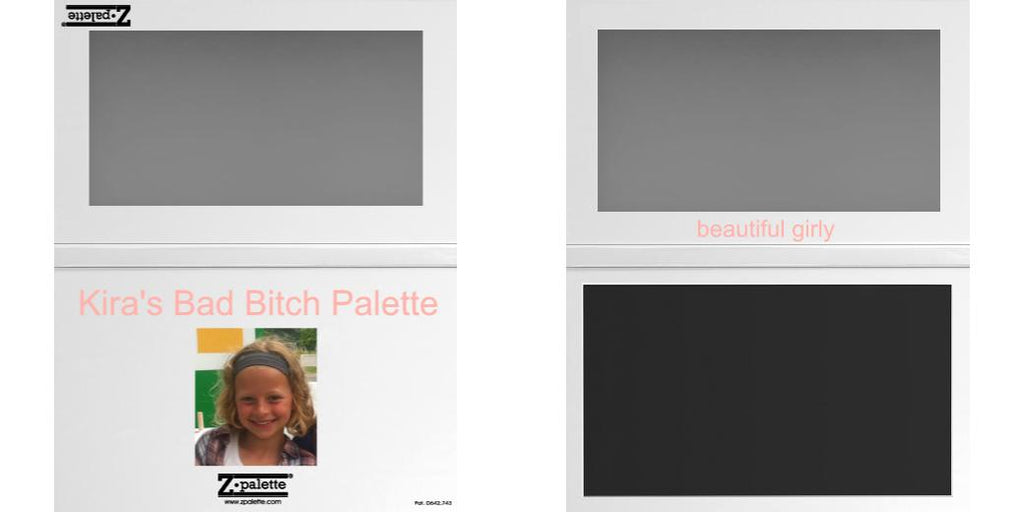This screenshot has height=512, width=1024.
Task: Click the upside-down Z-palette logo
Action: coord(96,15)
